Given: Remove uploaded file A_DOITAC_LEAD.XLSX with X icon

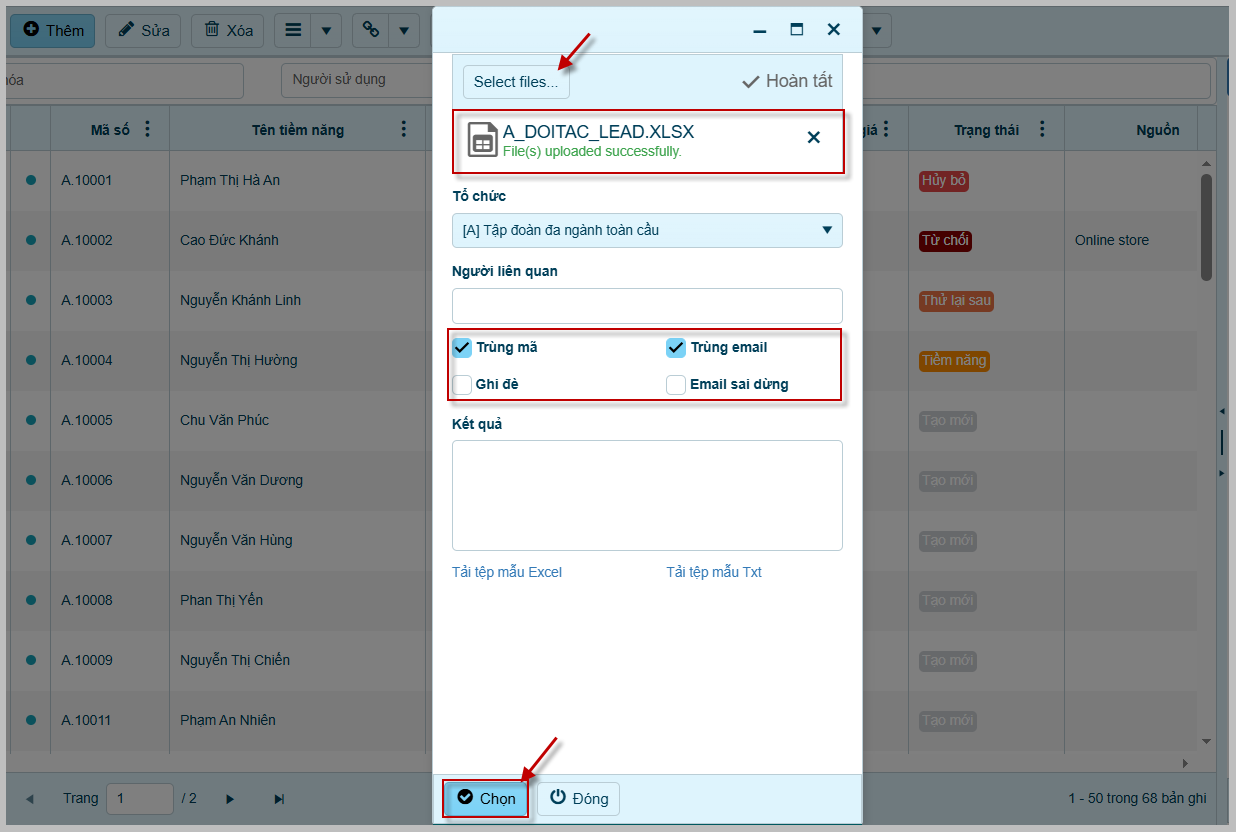Looking at the screenshot, I should (x=813, y=138).
